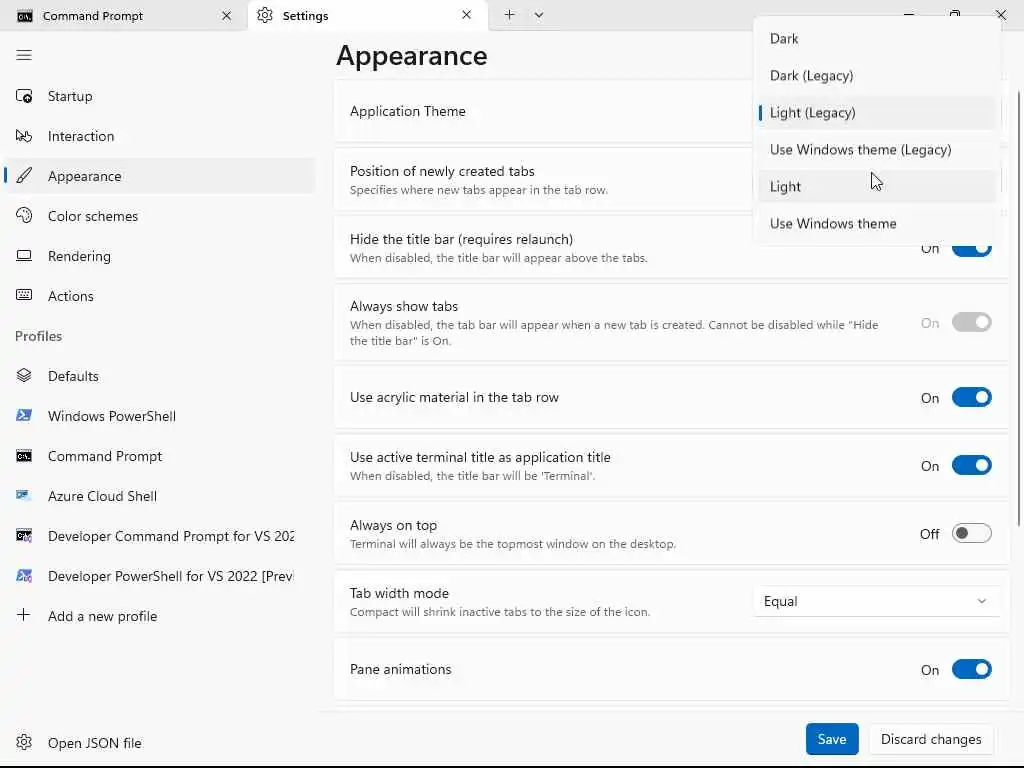Open Developer Command Prompt for VS profile

159,536
